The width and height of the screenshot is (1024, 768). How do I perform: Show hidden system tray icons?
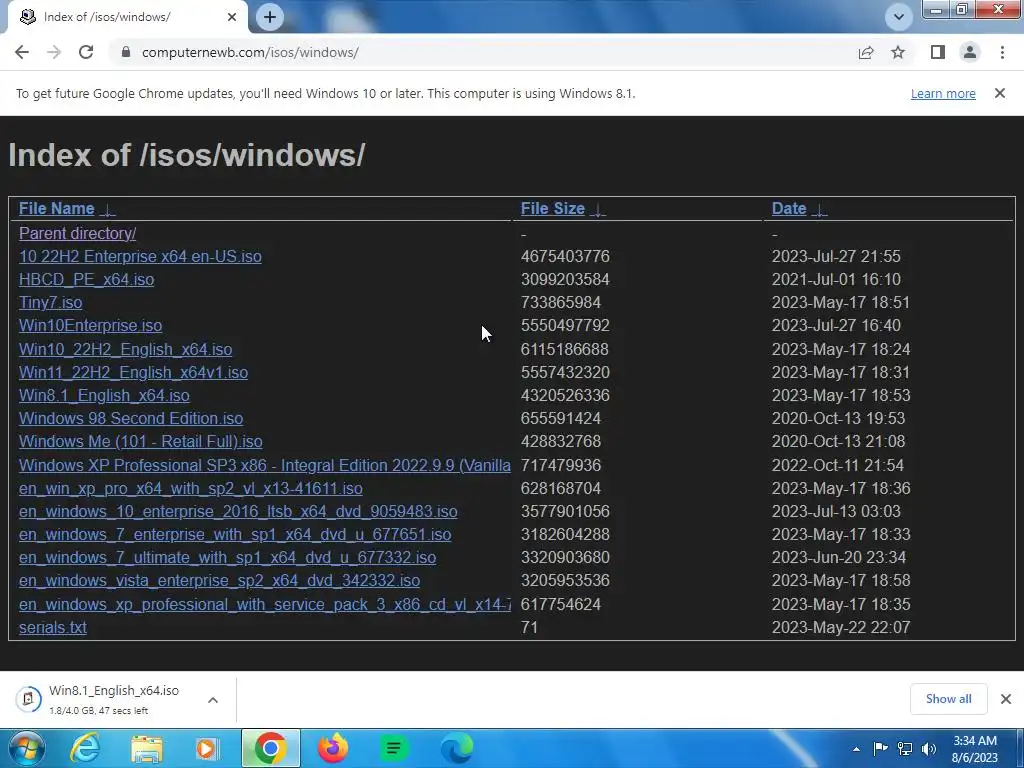(x=856, y=749)
